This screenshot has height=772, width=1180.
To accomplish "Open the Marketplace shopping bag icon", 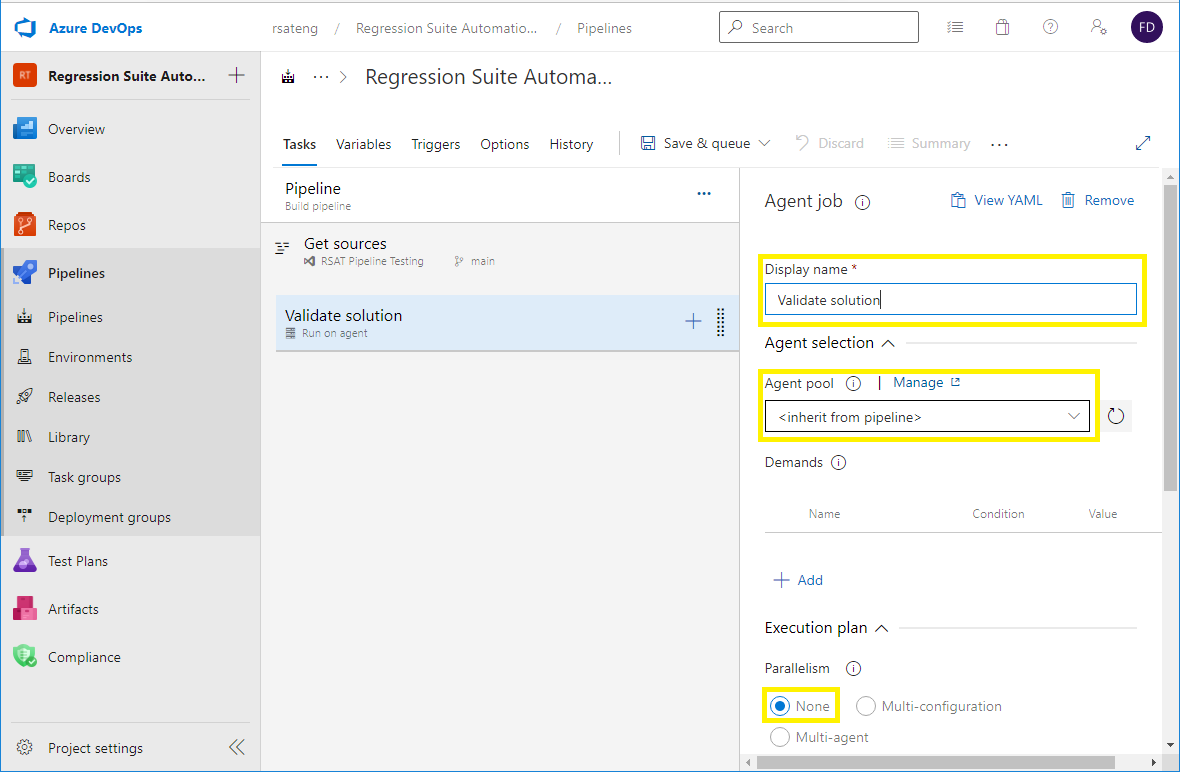I will click(x=1002, y=27).
